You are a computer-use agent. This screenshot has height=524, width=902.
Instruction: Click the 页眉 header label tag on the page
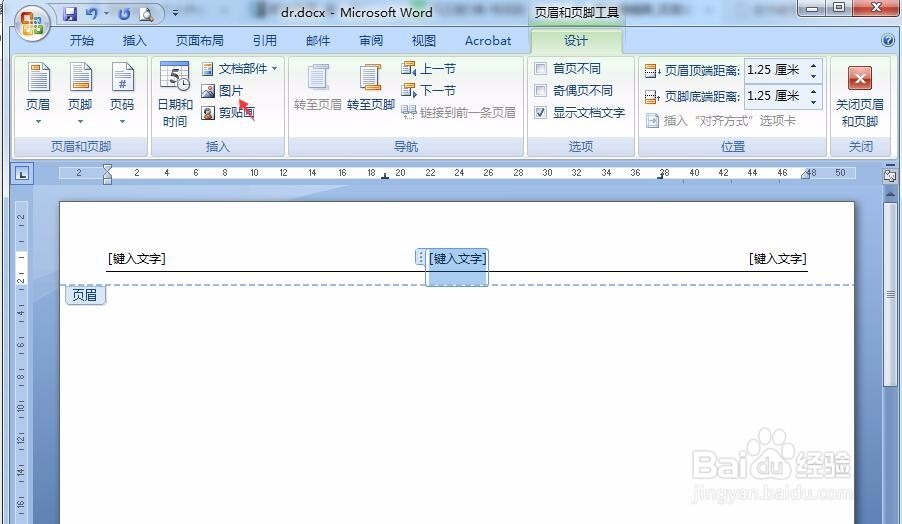click(x=85, y=295)
